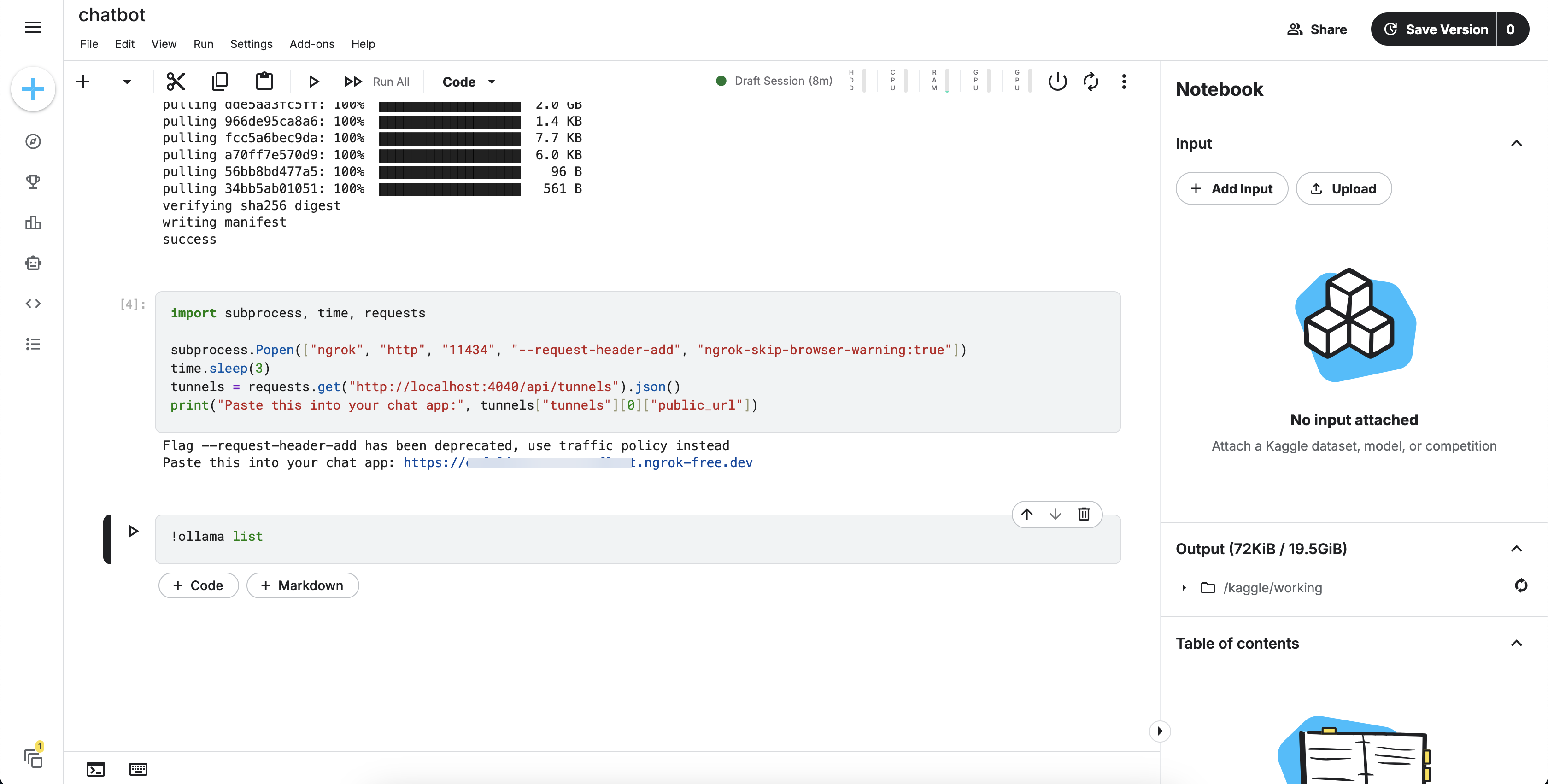Click the Draft Session status indicator
The width and height of the screenshot is (1548, 784).
774,81
